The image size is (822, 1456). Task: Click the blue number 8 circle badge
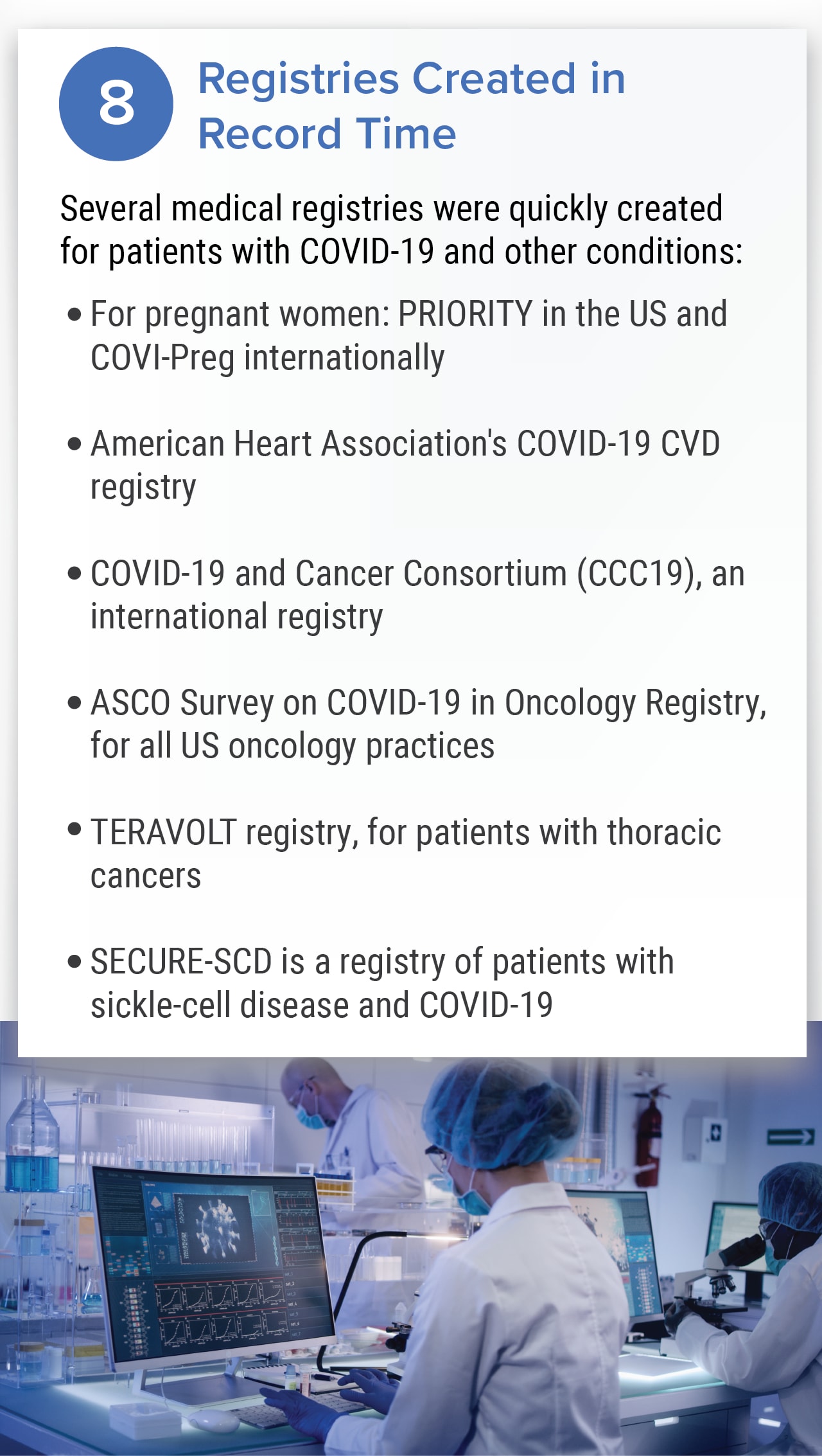pyautogui.click(x=116, y=103)
